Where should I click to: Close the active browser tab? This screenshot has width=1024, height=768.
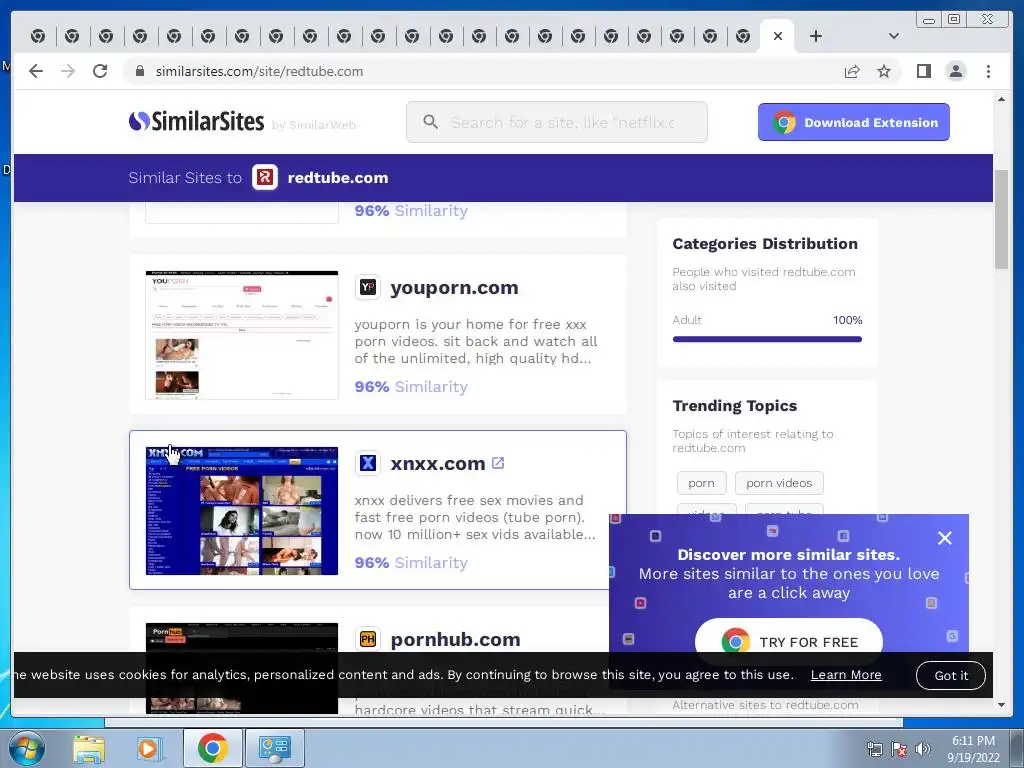[x=778, y=36]
